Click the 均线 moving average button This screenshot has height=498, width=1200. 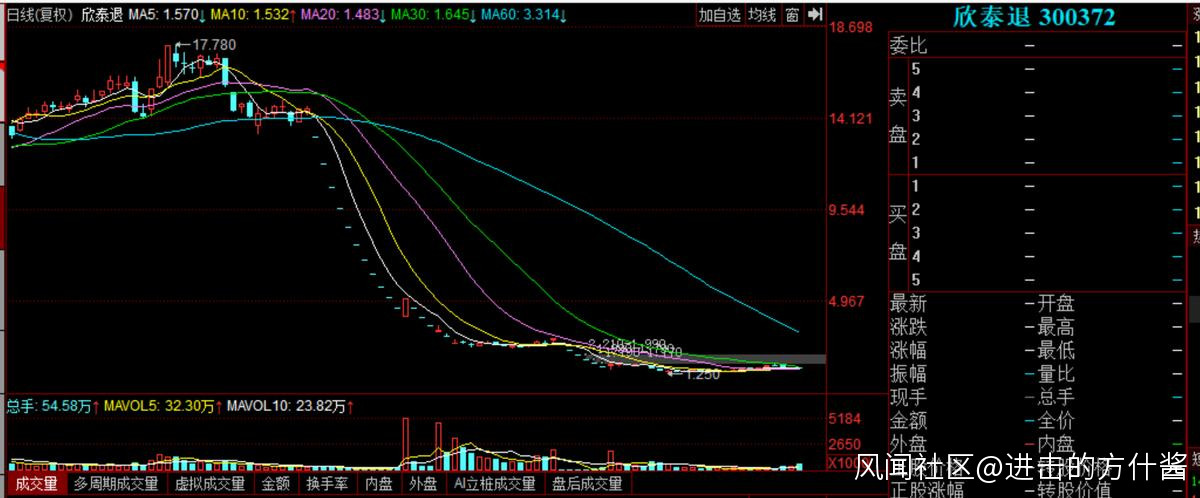(x=763, y=14)
